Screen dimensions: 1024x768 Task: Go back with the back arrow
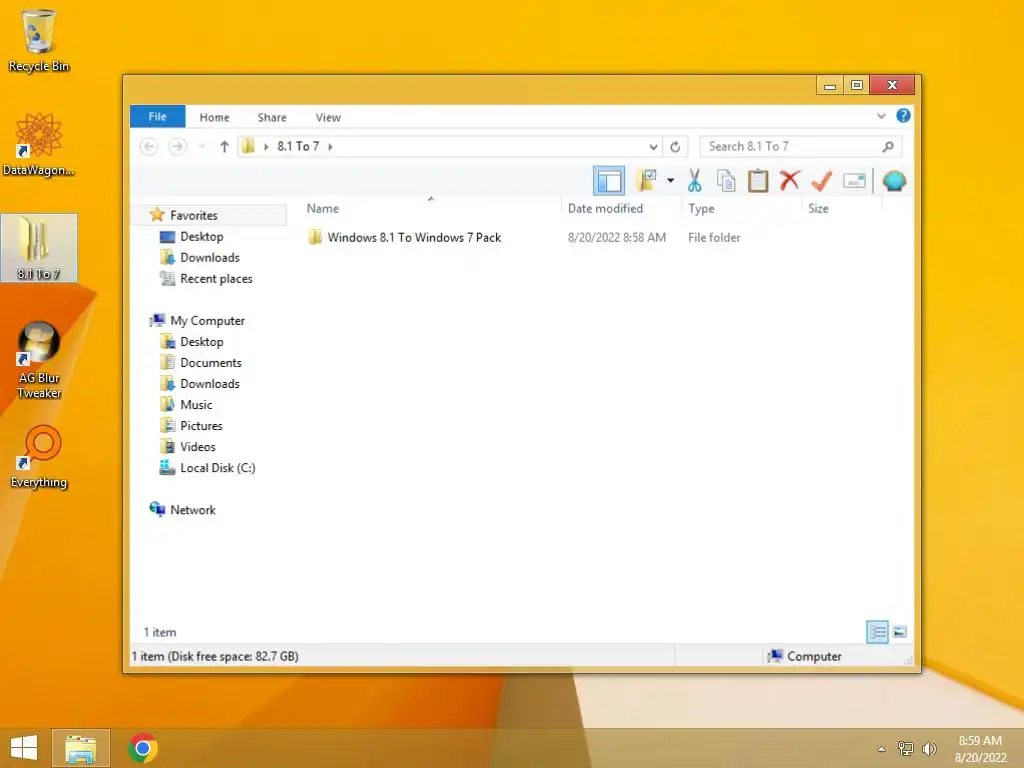coord(149,146)
